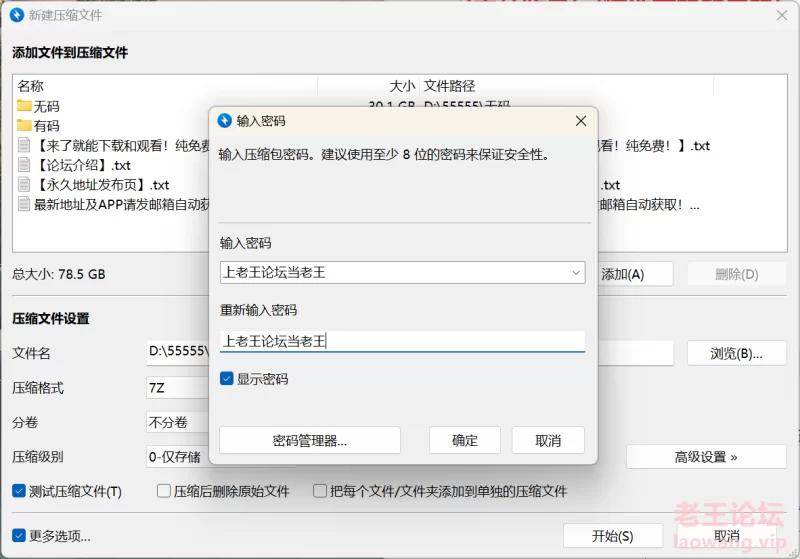This screenshot has width=800, height=559.
Task: Click 浏览(B)... button
Action: [x=737, y=353]
